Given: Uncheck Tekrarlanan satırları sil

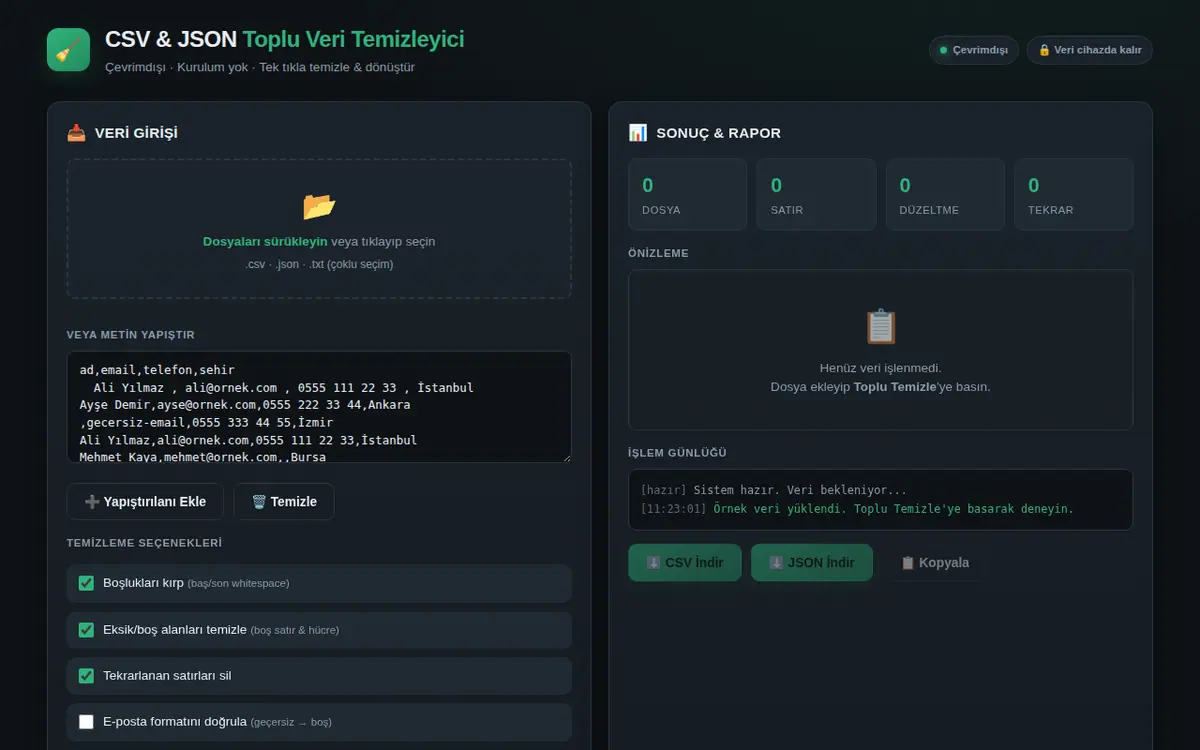Looking at the screenshot, I should [x=86, y=676].
